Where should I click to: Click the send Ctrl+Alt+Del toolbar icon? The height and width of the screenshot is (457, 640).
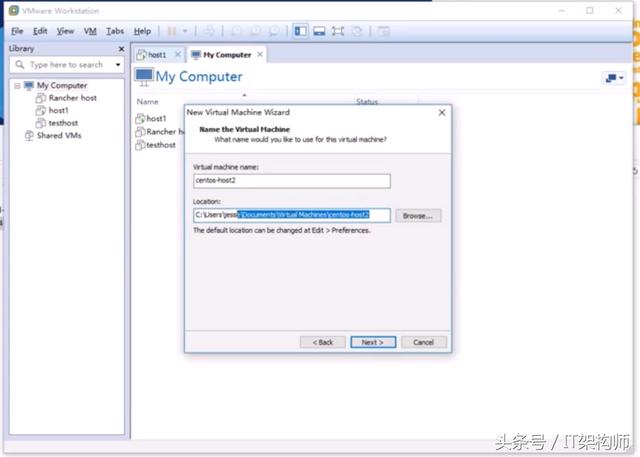(209, 31)
